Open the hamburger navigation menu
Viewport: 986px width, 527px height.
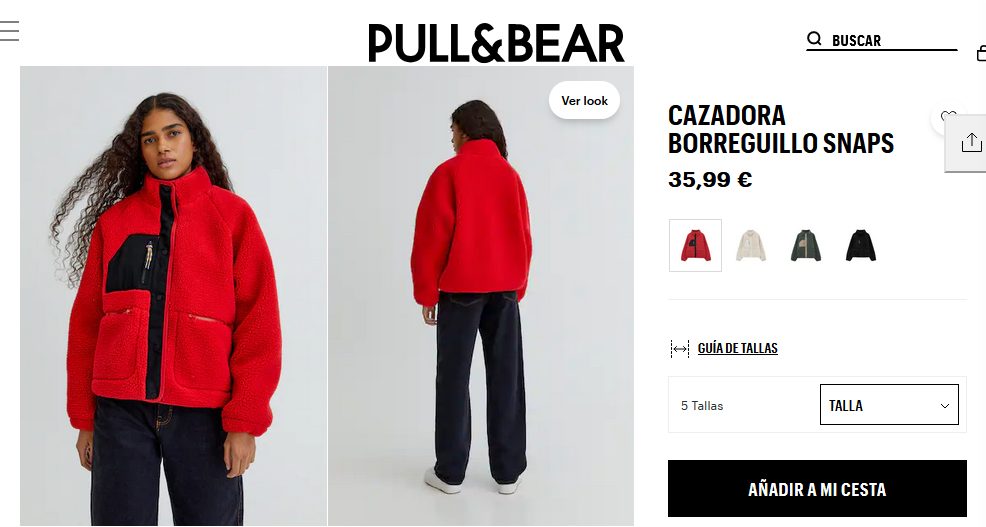click(9, 31)
